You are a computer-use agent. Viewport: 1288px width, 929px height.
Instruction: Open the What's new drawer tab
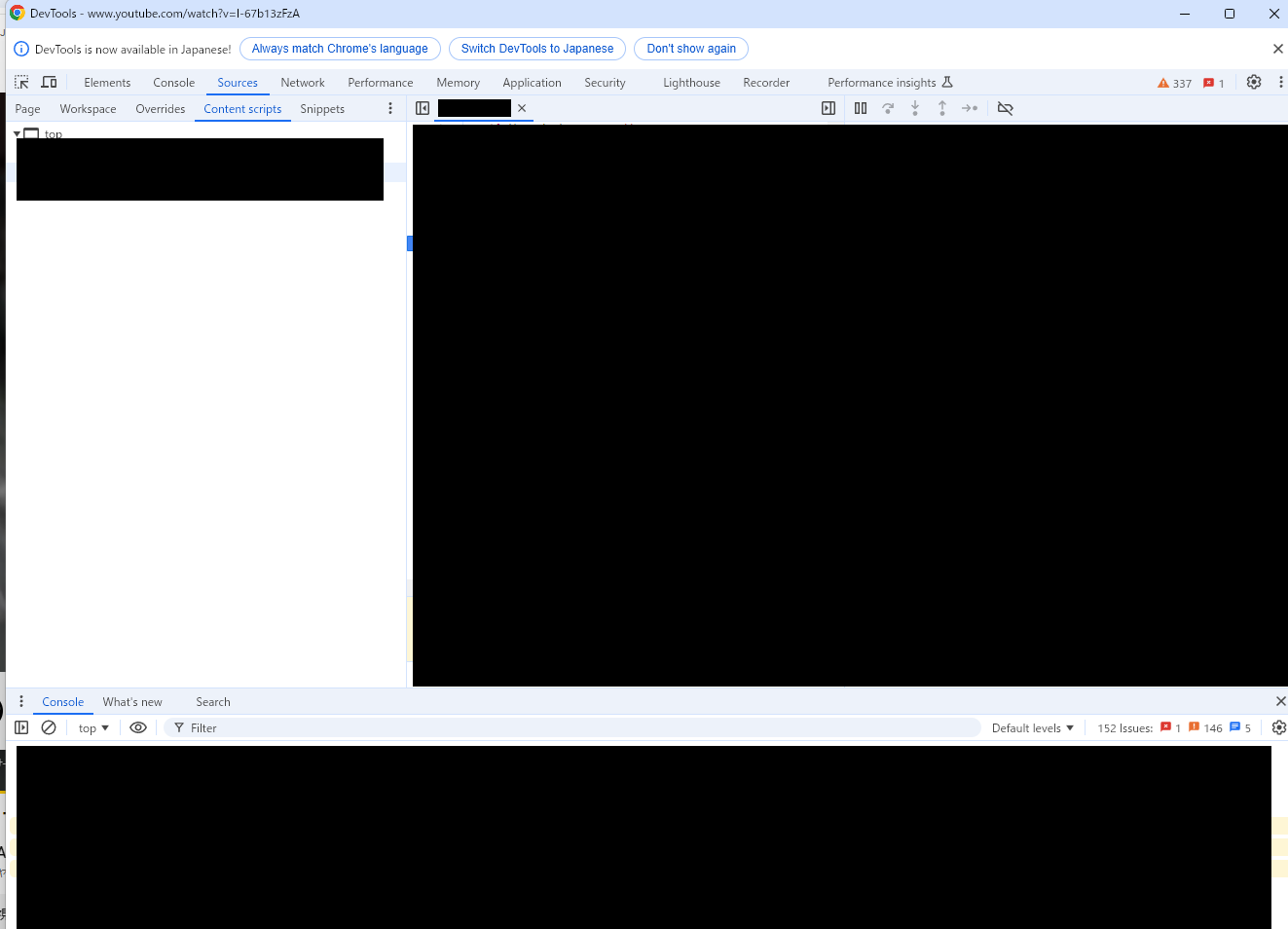132,701
